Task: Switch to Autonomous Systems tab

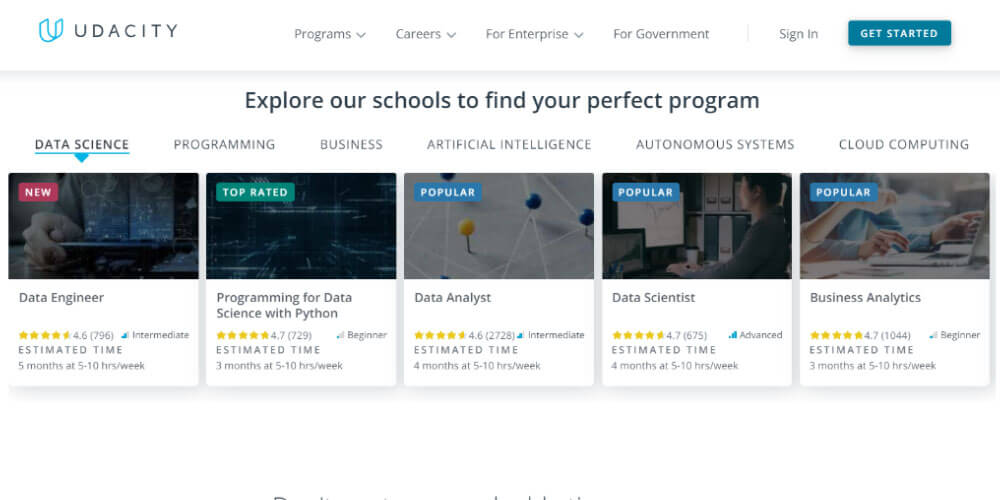Action: click(x=715, y=144)
